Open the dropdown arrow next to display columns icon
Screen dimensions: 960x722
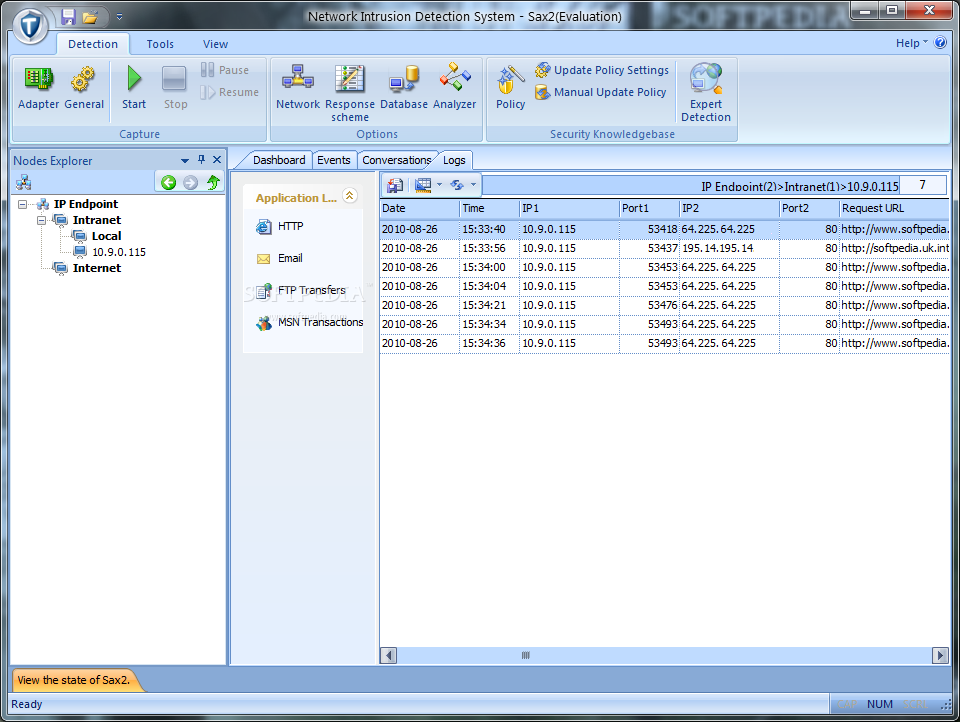[x=440, y=184]
